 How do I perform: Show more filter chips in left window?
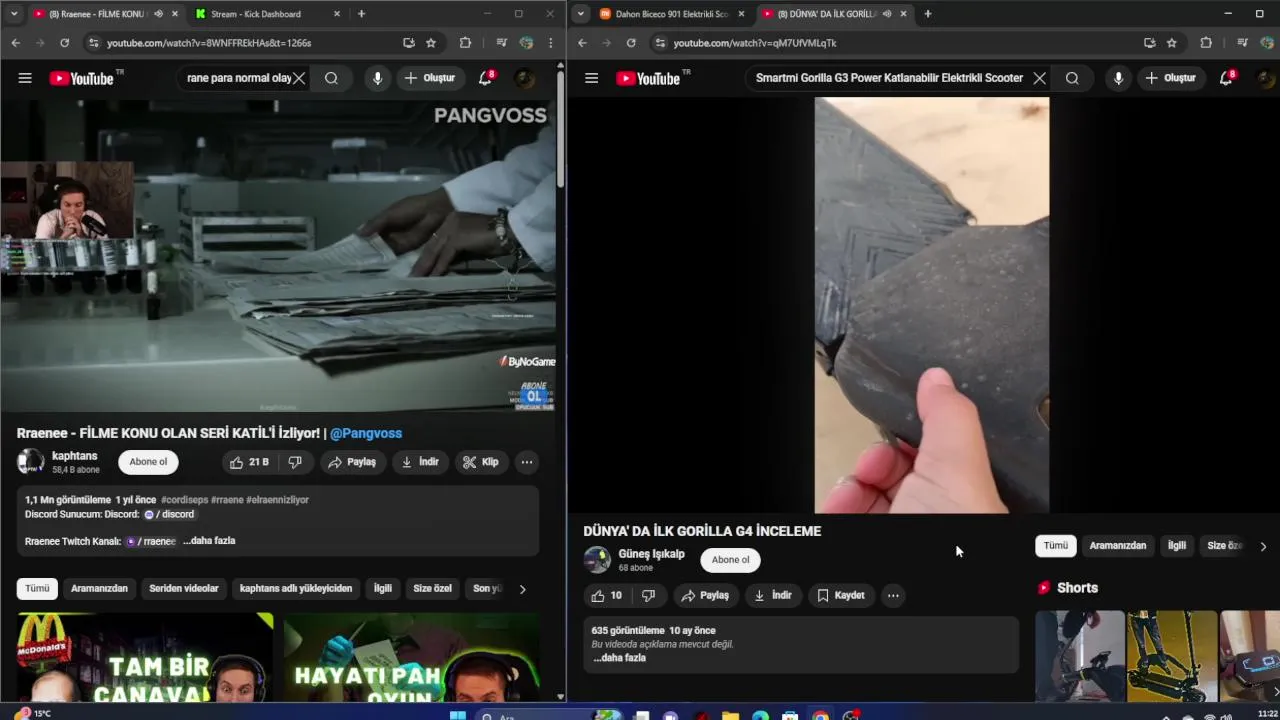522,589
